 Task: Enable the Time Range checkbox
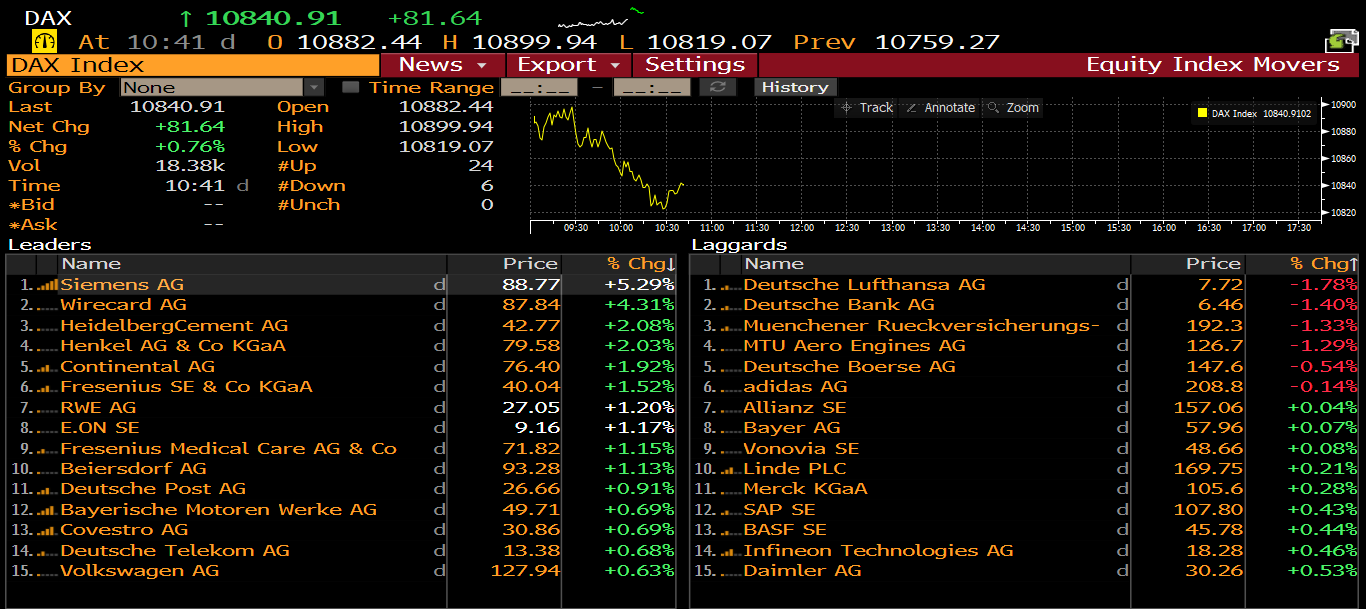tap(350, 87)
